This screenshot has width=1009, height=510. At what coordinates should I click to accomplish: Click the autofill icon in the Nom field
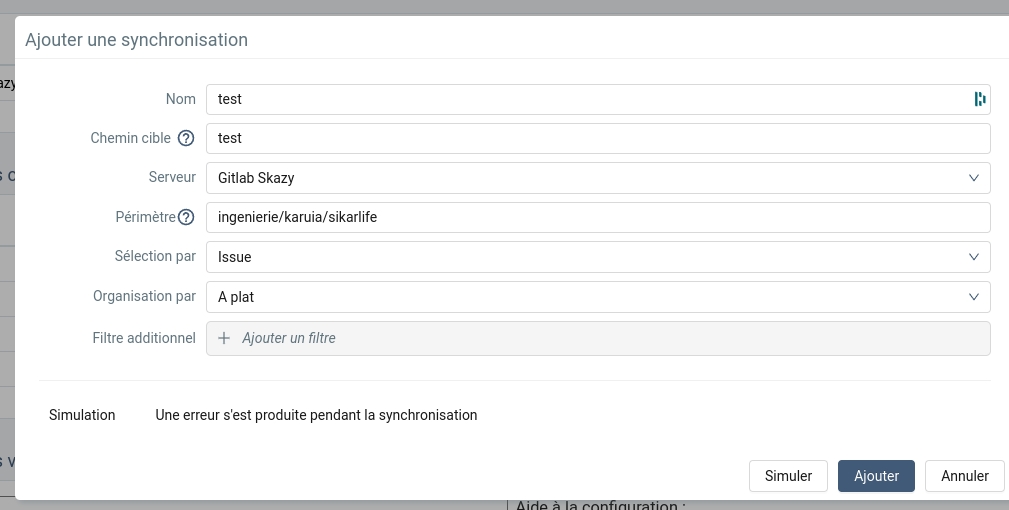[980, 99]
